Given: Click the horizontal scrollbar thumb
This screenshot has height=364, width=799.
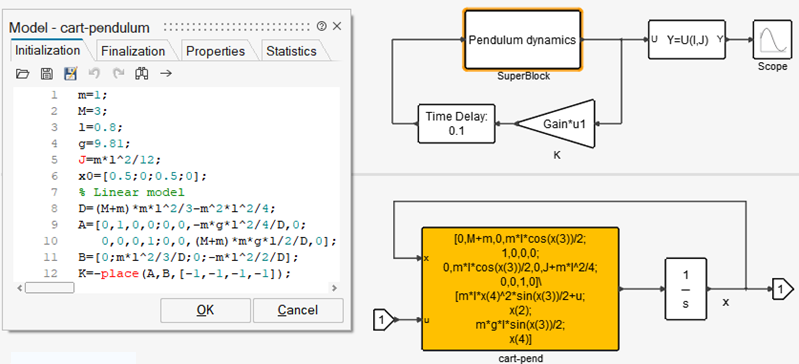Looking at the screenshot, I should pyautogui.click(x=49, y=288).
